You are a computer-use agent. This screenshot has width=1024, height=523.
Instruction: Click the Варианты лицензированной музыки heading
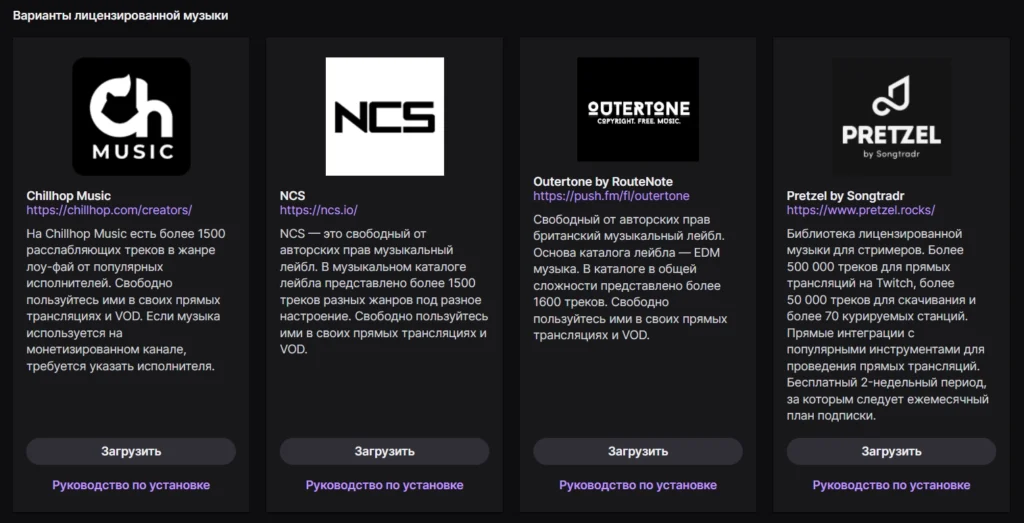[x=120, y=16]
